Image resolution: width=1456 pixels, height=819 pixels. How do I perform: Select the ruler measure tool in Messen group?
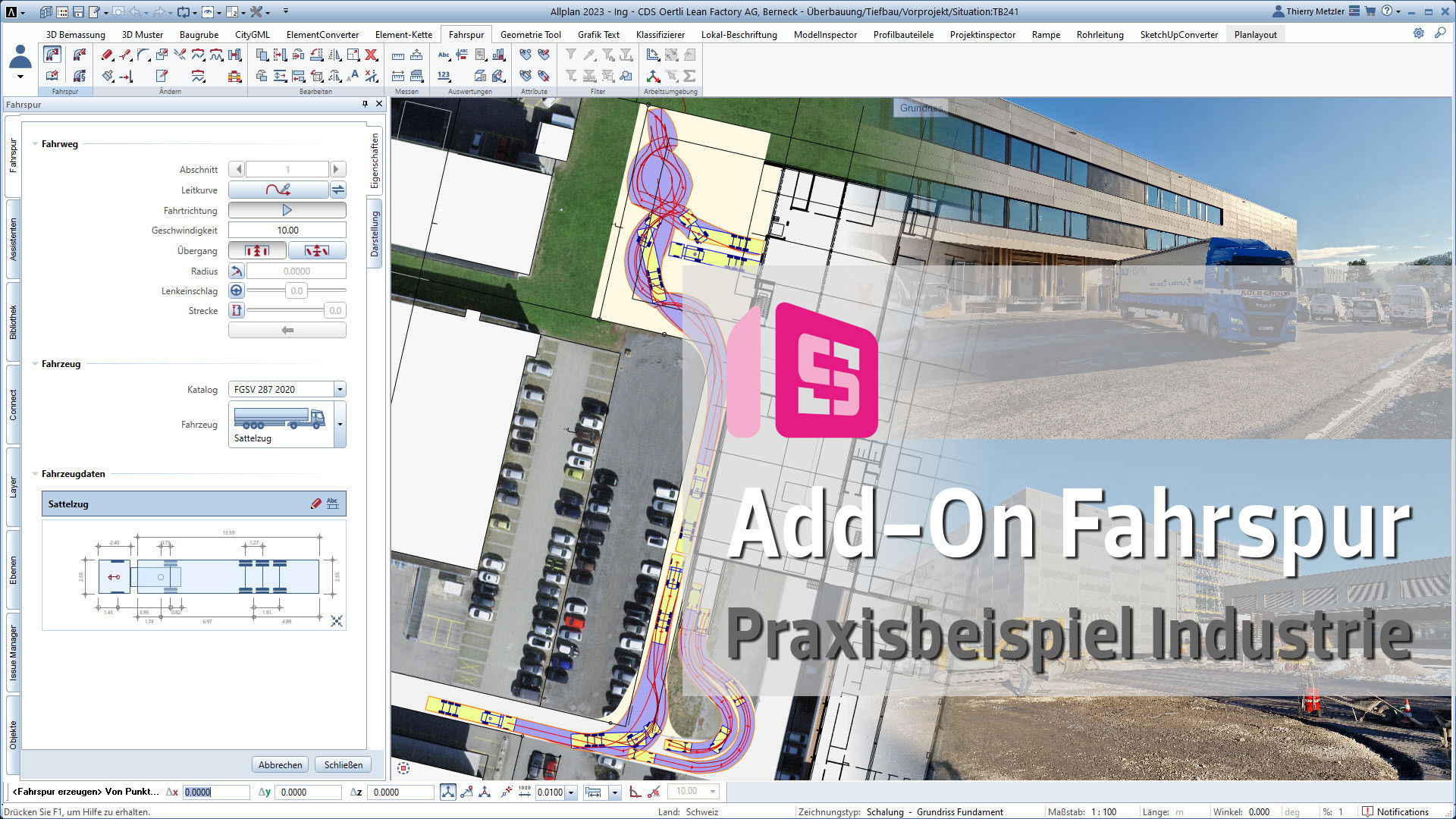(x=399, y=55)
